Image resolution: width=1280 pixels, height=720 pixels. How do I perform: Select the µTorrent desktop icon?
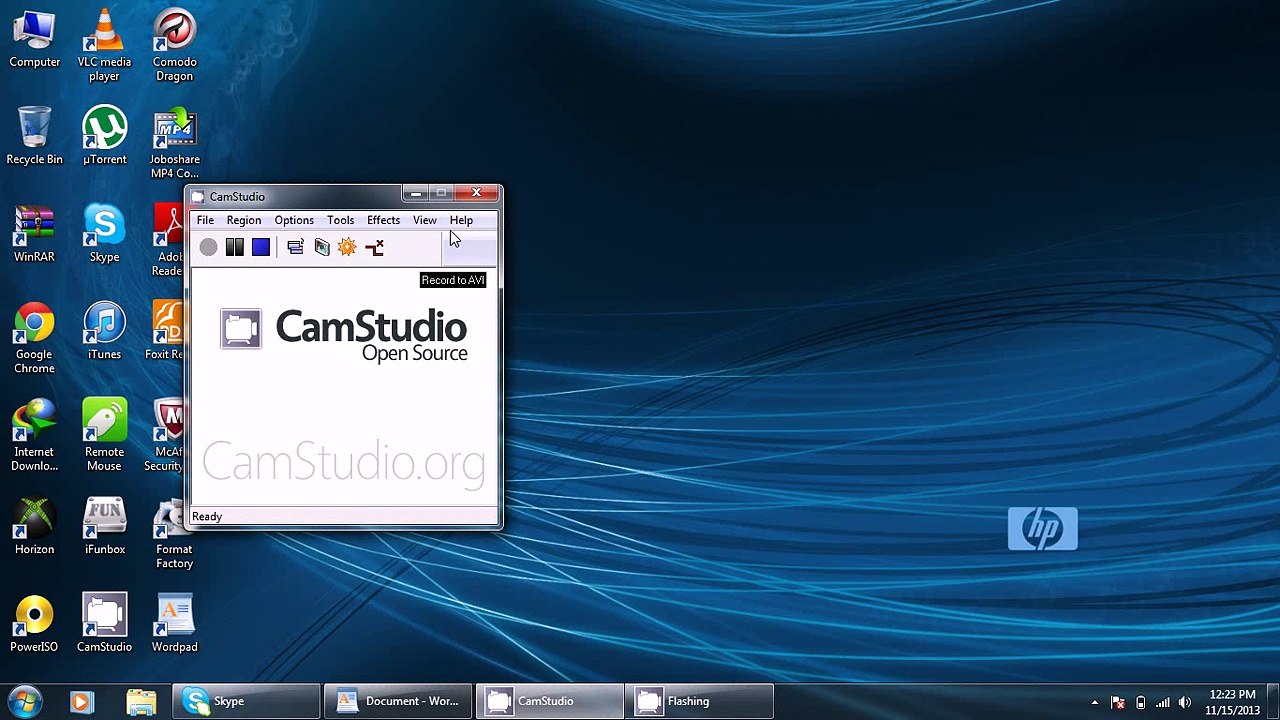[104, 136]
